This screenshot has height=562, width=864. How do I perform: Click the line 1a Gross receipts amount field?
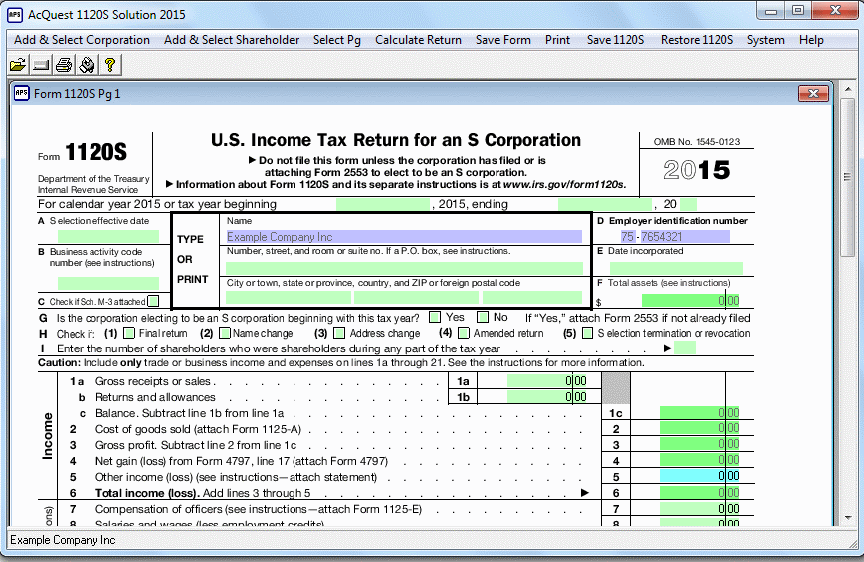point(547,381)
